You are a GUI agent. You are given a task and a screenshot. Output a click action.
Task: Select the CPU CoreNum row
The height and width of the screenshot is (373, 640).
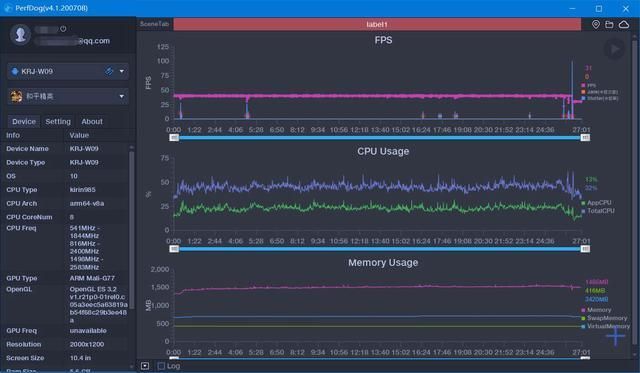(x=65, y=217)
